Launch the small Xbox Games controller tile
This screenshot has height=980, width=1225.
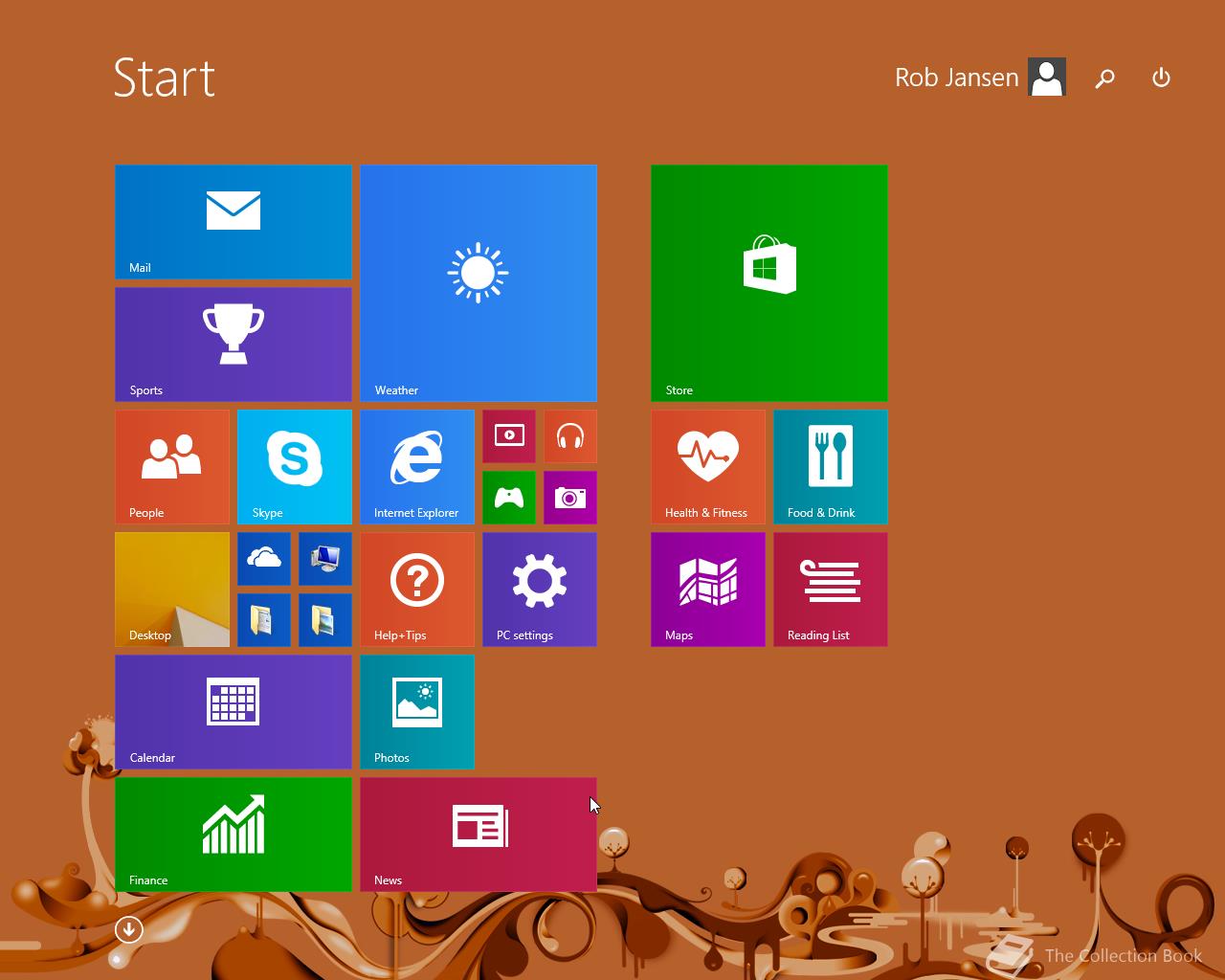tap(509, 498)
